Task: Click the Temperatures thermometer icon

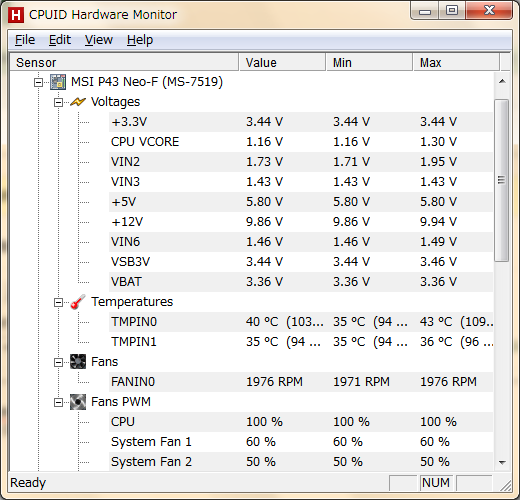Action: click(78, 302)
